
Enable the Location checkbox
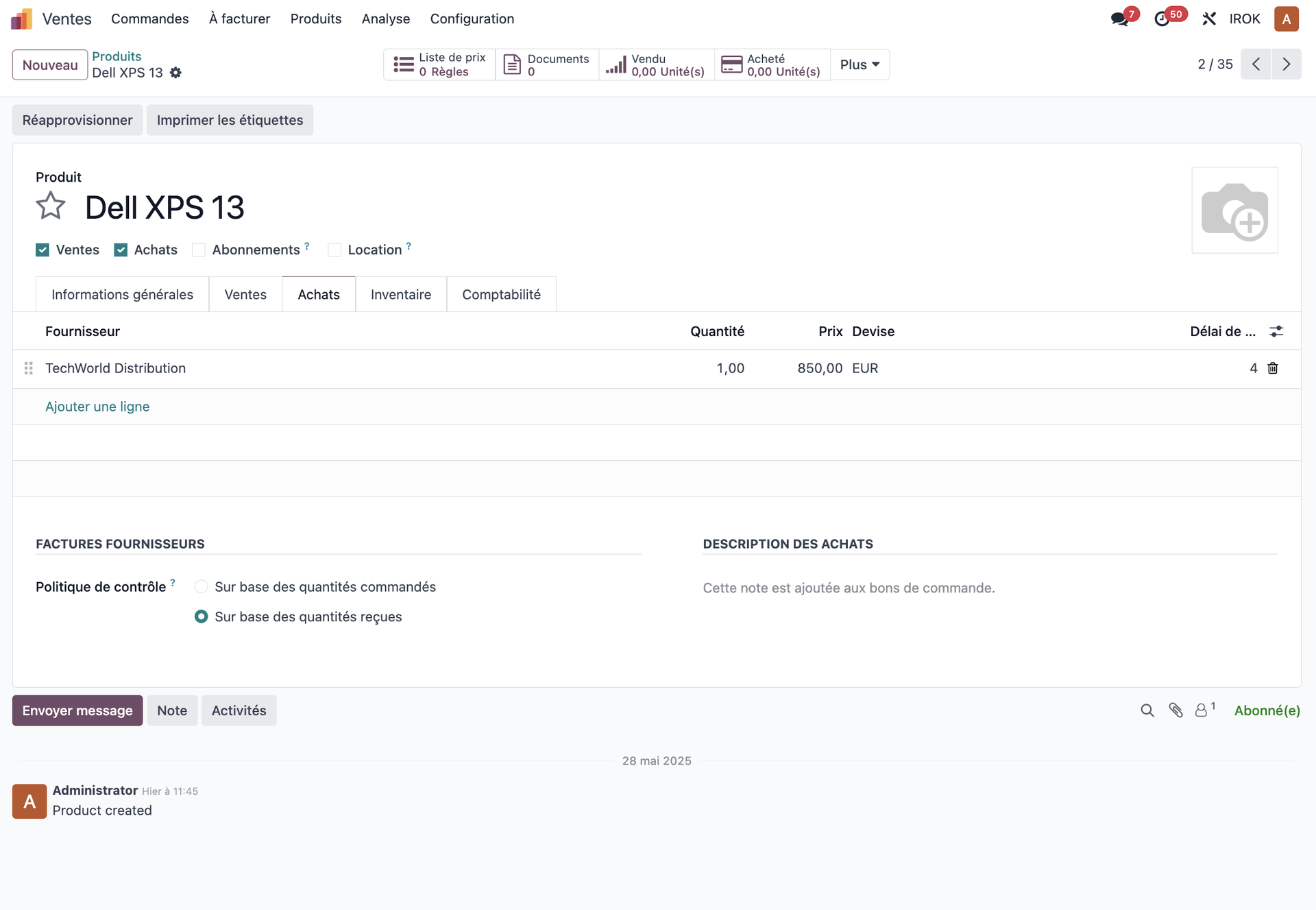pyautogui.click(x=334, y=250)
